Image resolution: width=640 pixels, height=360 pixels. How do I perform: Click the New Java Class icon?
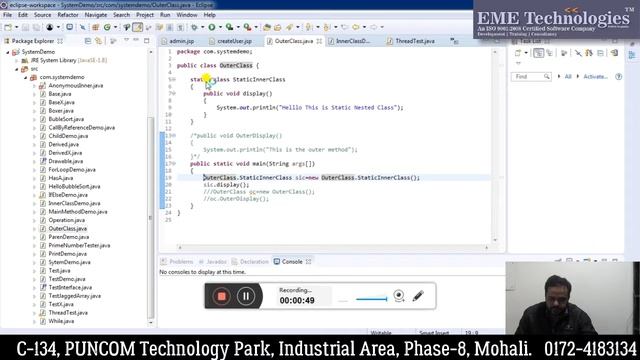pyautogui.click(x=107, y=27)
